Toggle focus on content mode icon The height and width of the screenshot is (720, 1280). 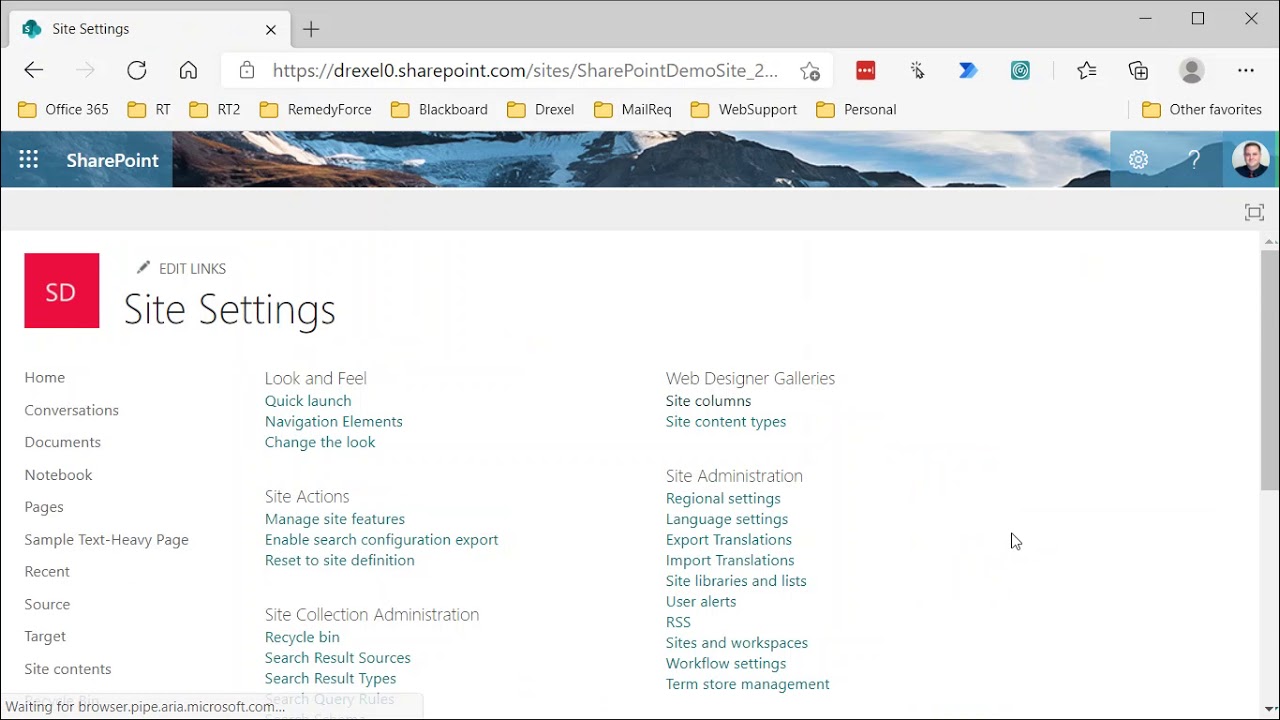tap(1254, 212)
